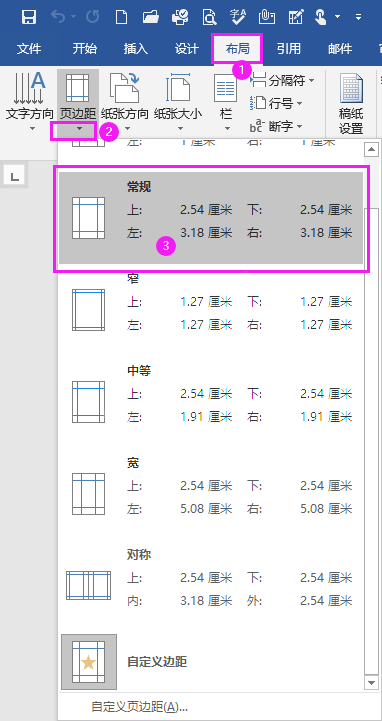
Task: Expand the 页边距 dropdown arrow
Action: [80, 130]
